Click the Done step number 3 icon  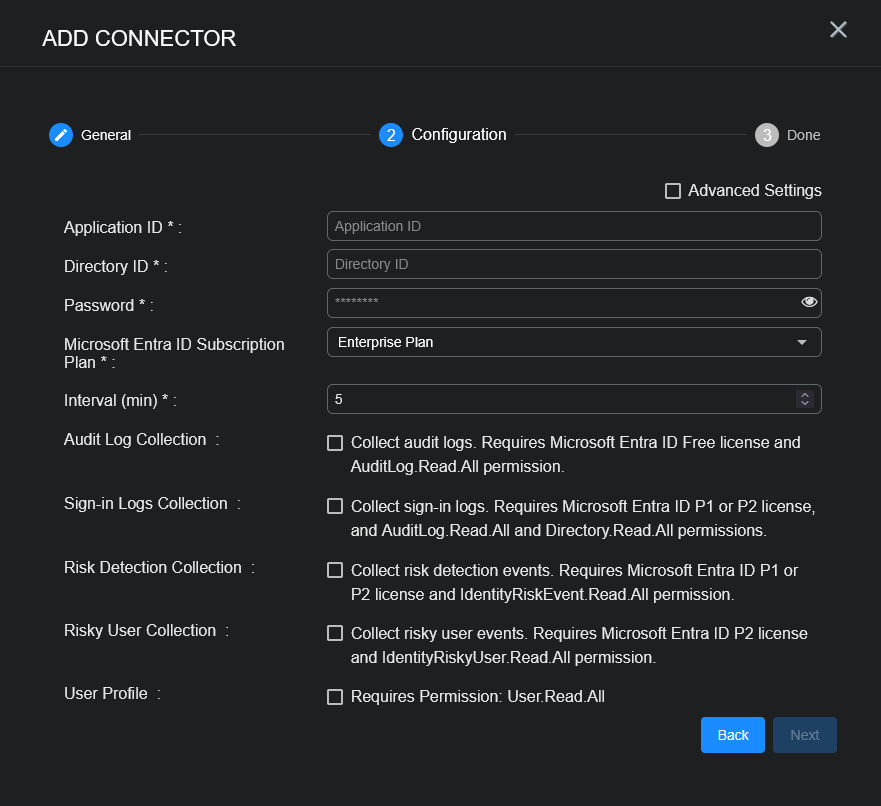pos(767,135)
